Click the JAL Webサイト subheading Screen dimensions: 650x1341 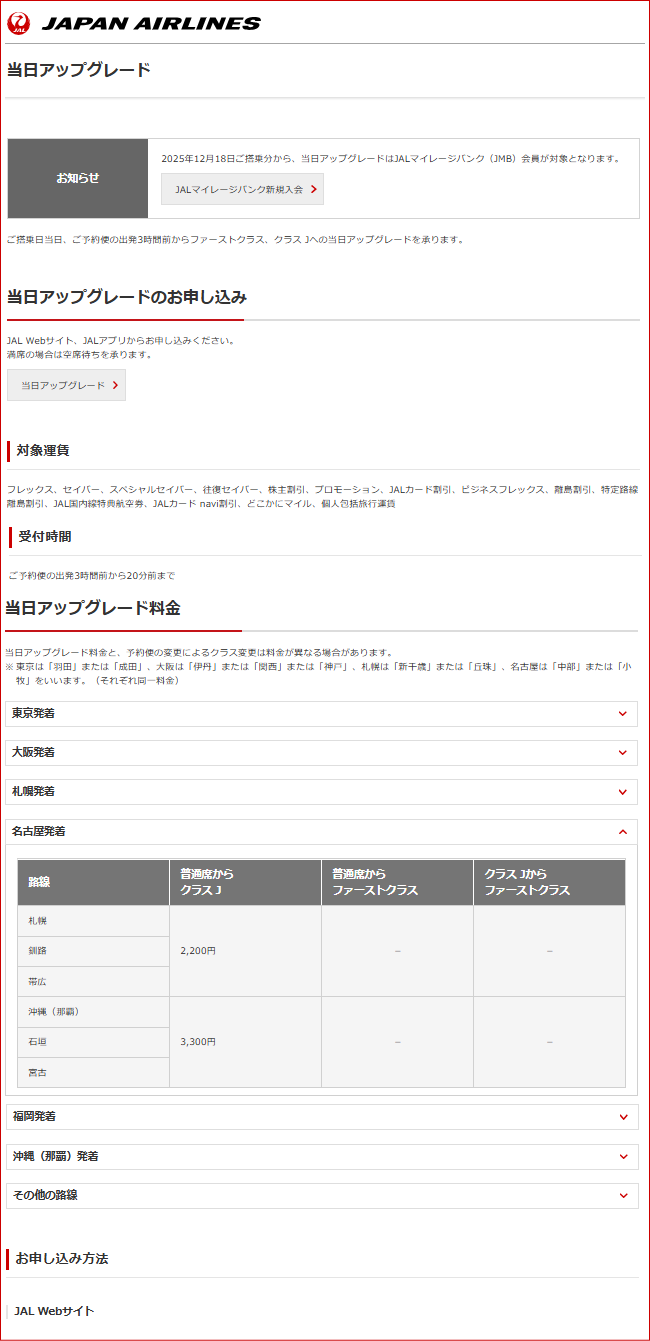click(54, 1311)
